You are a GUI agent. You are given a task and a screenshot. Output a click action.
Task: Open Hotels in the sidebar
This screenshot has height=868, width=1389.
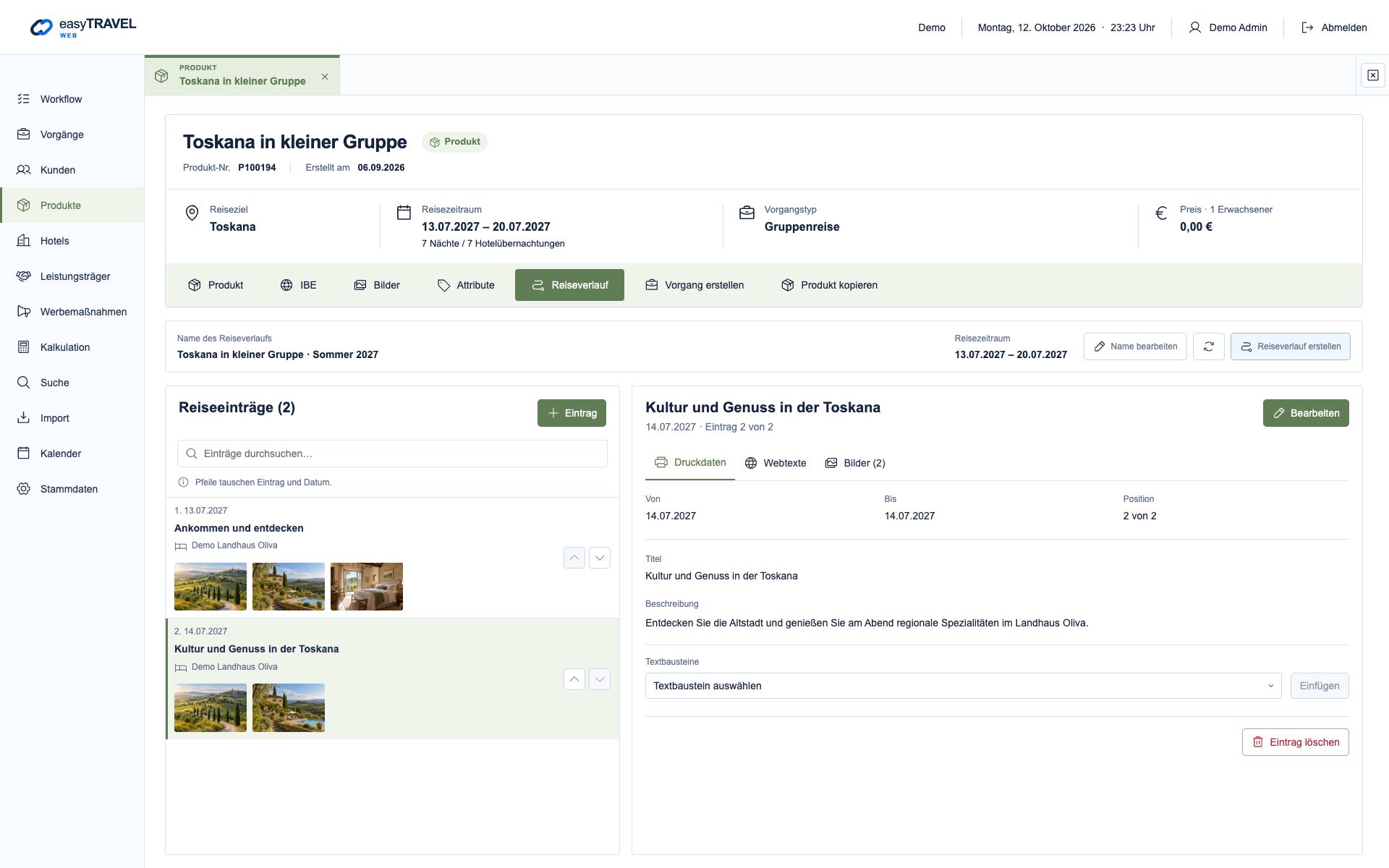[72, 241]
